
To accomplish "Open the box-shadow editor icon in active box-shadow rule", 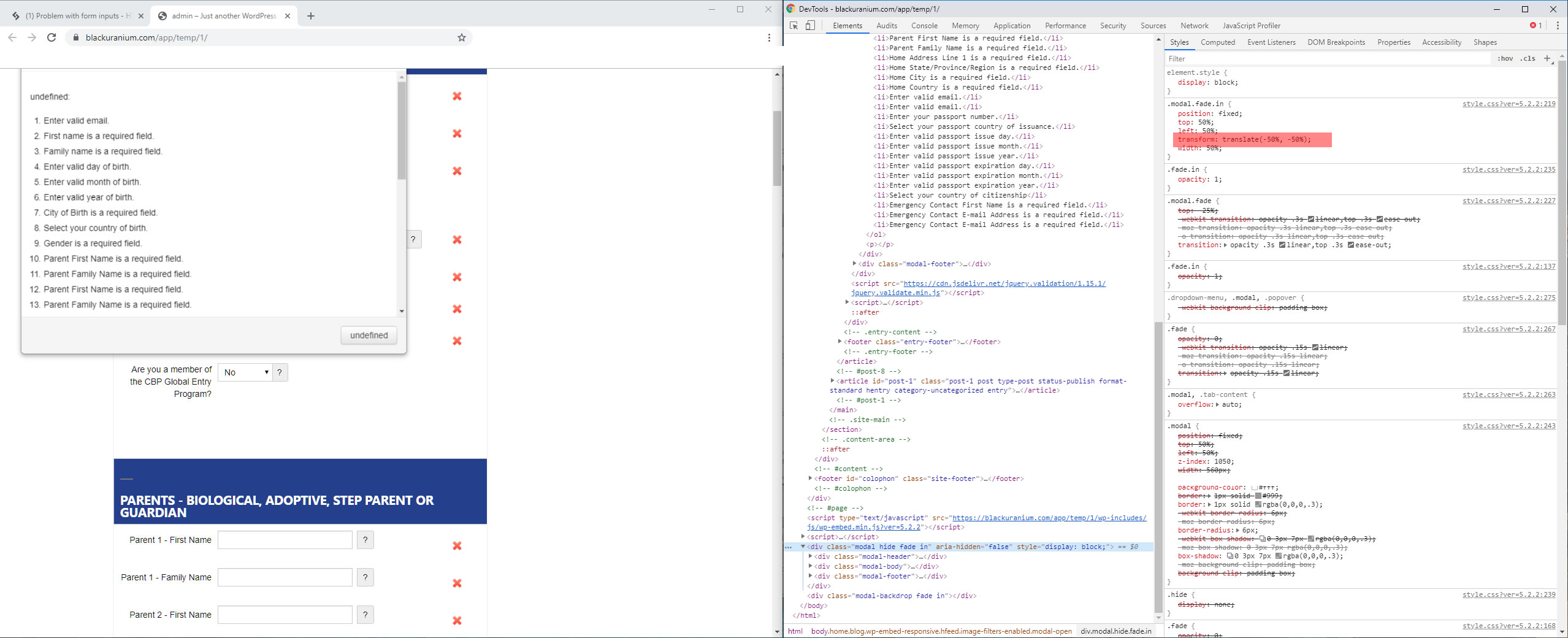I will [1230, 556].
